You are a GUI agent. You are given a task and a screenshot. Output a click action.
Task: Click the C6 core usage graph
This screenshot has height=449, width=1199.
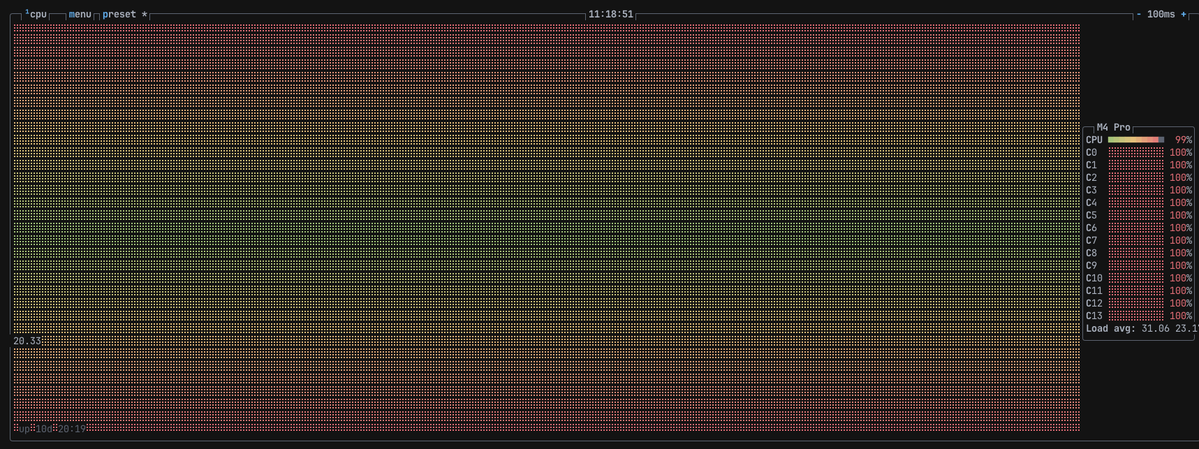point(1136,228)
